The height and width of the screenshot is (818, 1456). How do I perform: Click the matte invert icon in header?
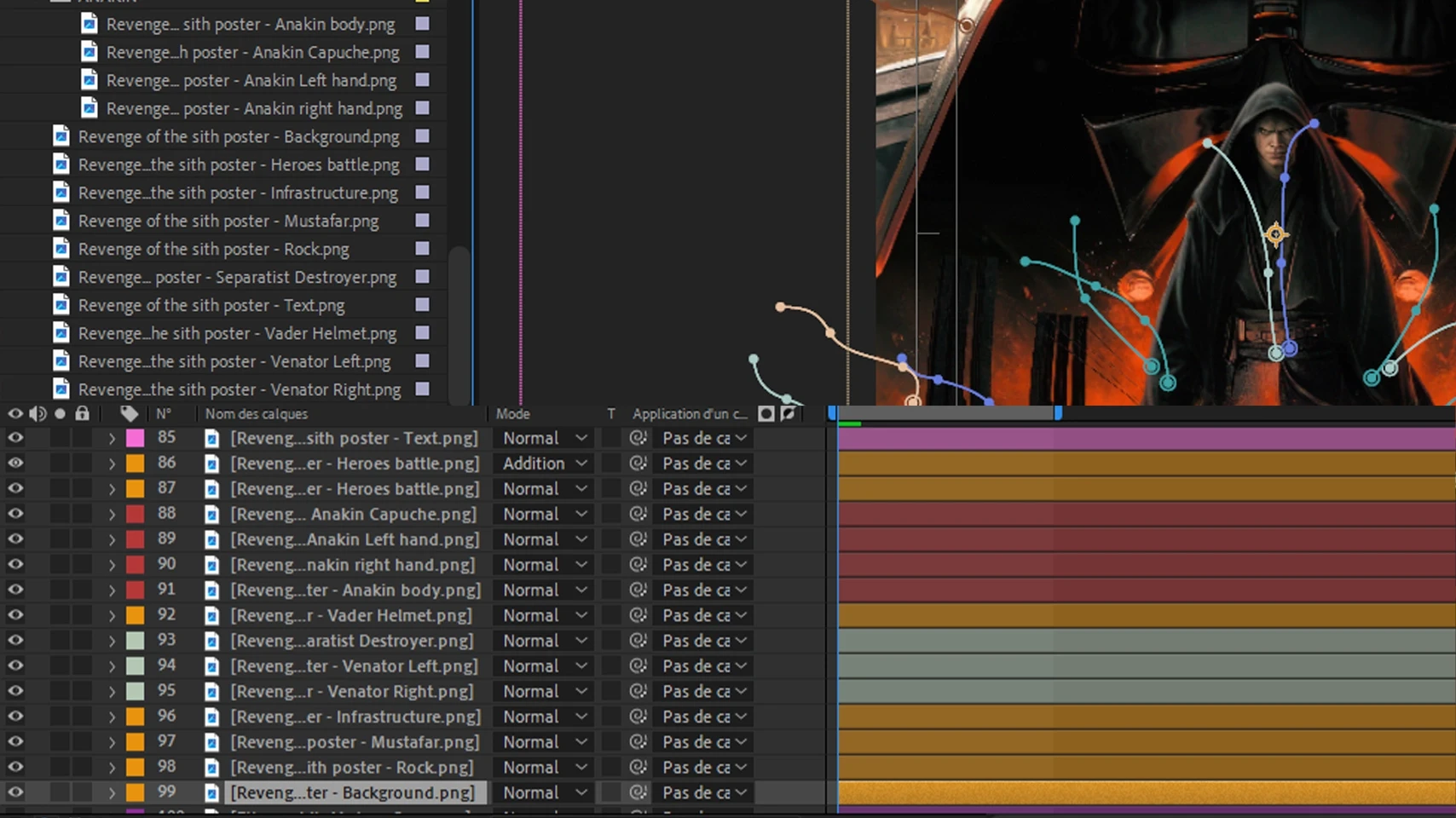[788, 413]
